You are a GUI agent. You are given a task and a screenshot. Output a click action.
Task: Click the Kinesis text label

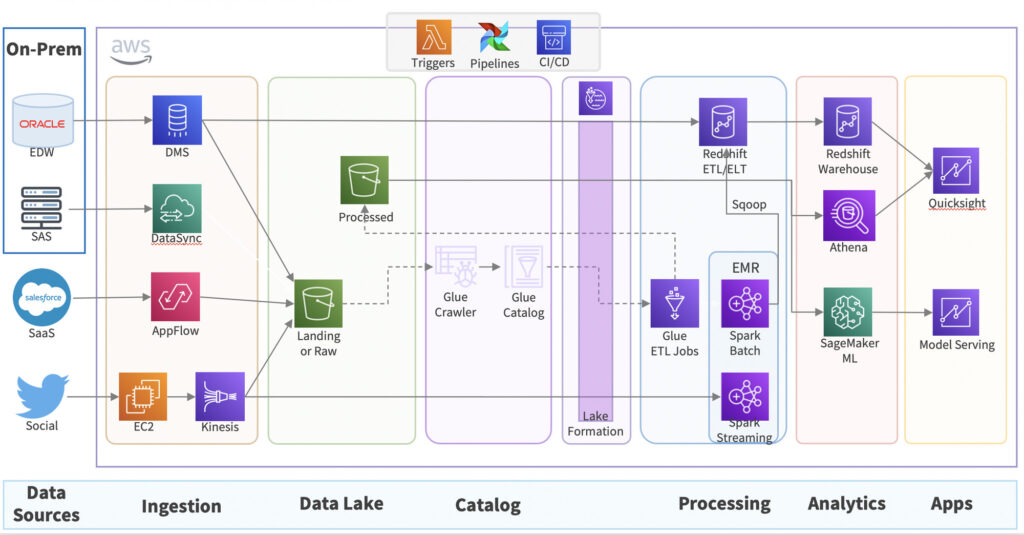pos(219,427)
